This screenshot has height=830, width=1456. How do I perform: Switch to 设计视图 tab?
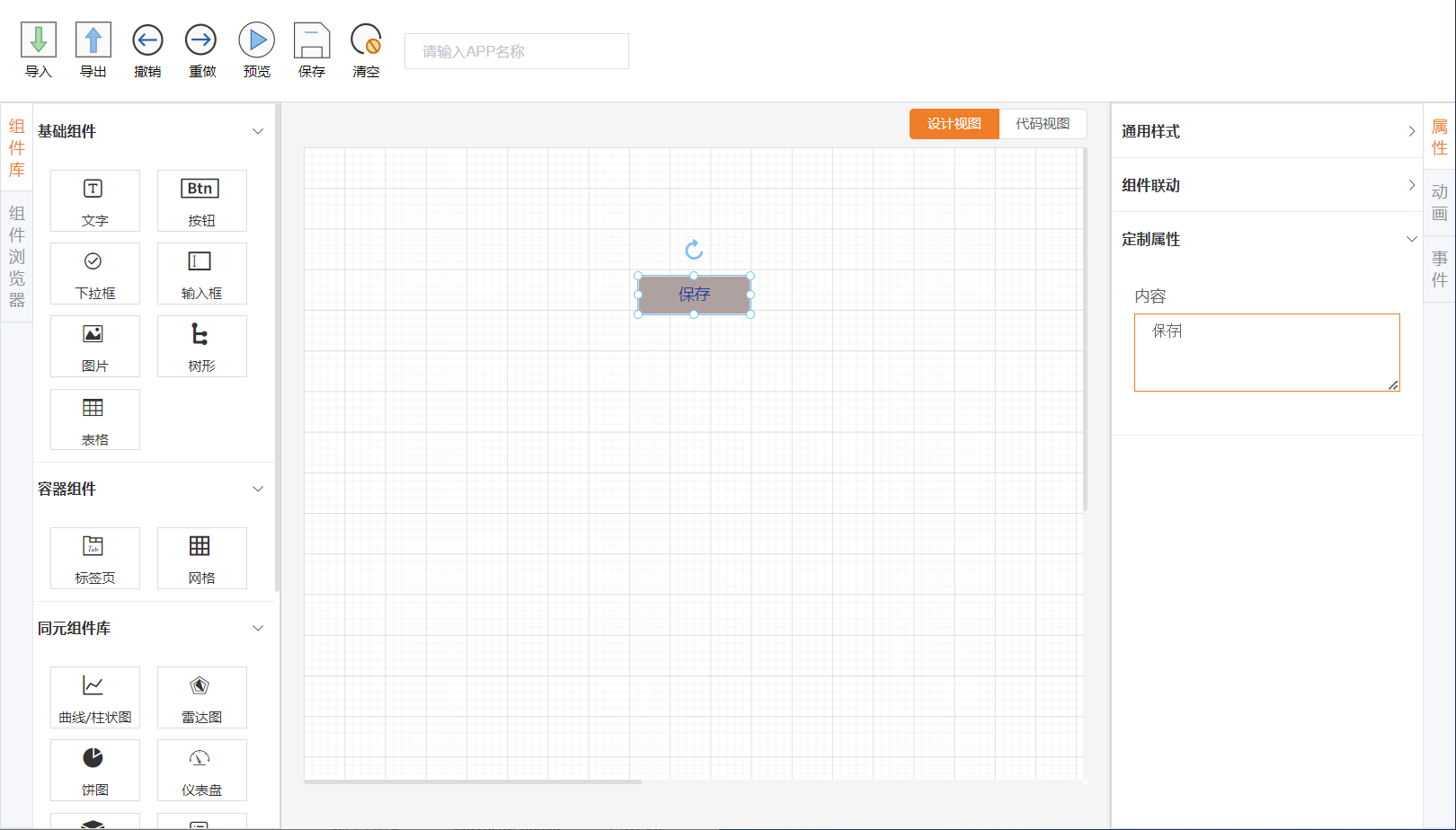pos(954,124)
